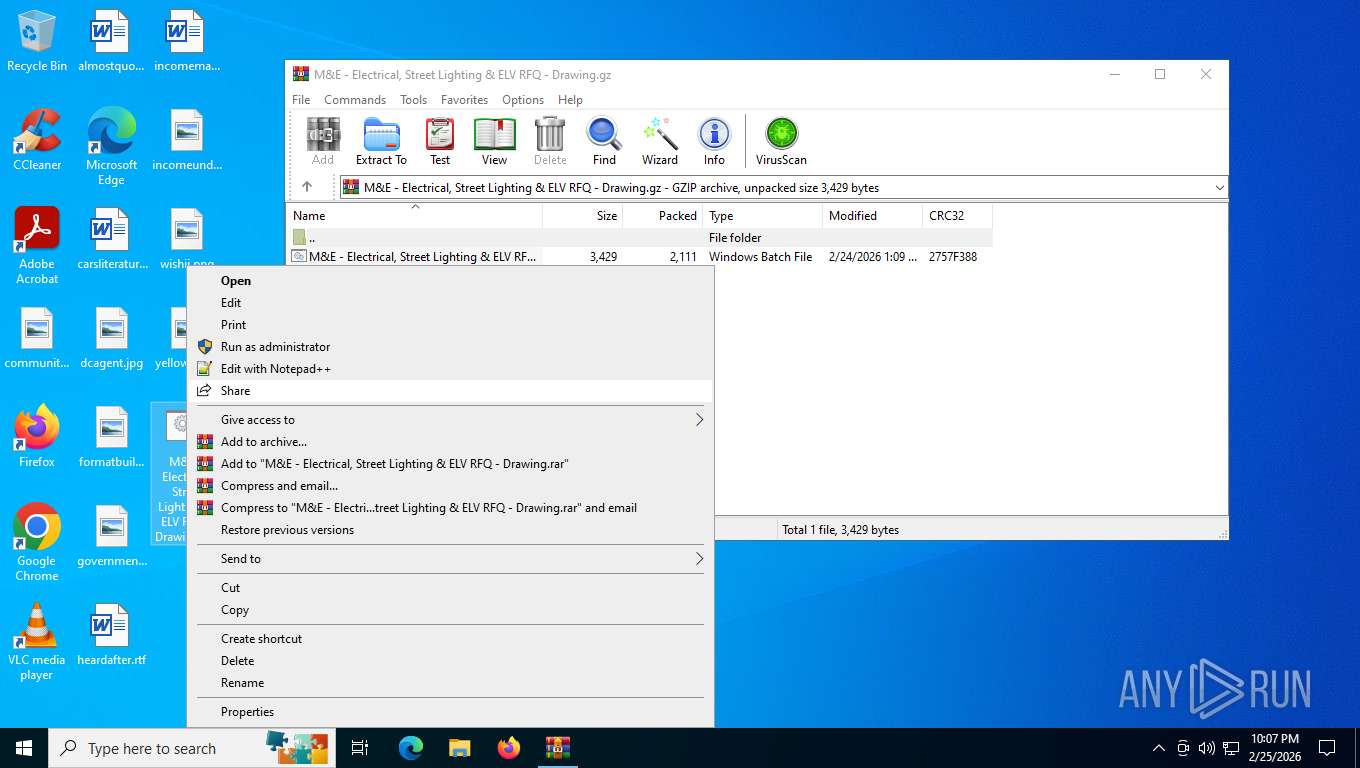Choose Cut in context menu

pyautogui.click(x=450, y=588)
